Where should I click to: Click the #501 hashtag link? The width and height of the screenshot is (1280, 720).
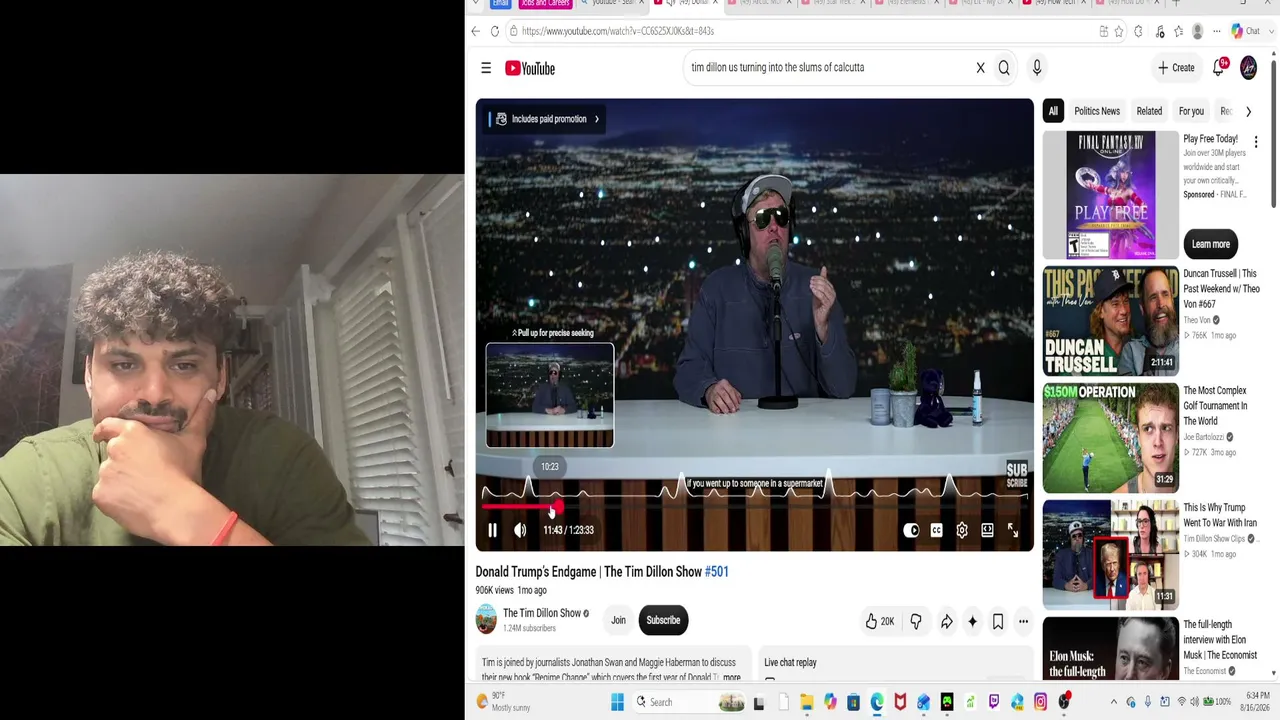[x=717, y=572]
